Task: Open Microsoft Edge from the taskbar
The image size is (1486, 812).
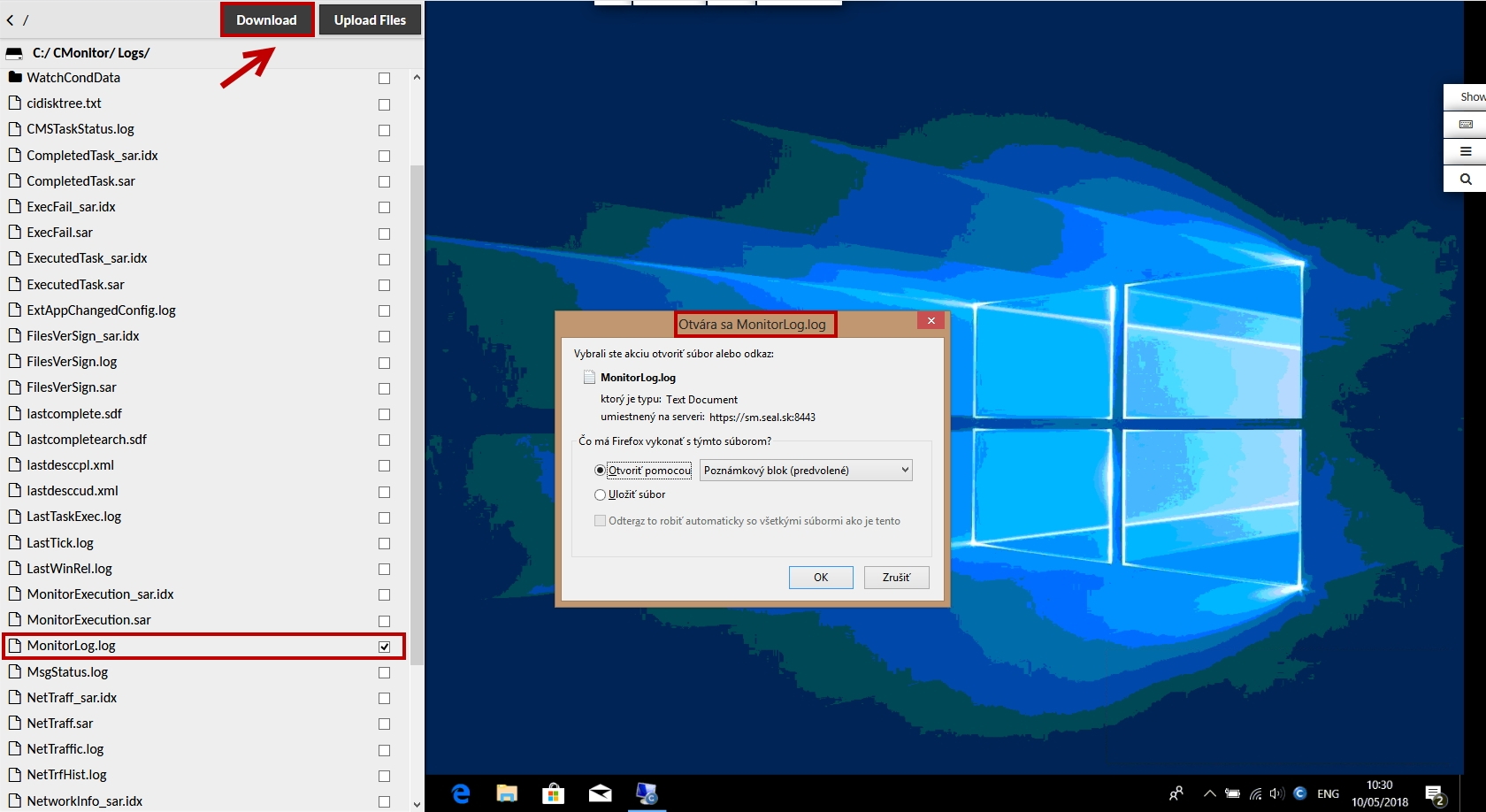Action: tap(461, 793)
